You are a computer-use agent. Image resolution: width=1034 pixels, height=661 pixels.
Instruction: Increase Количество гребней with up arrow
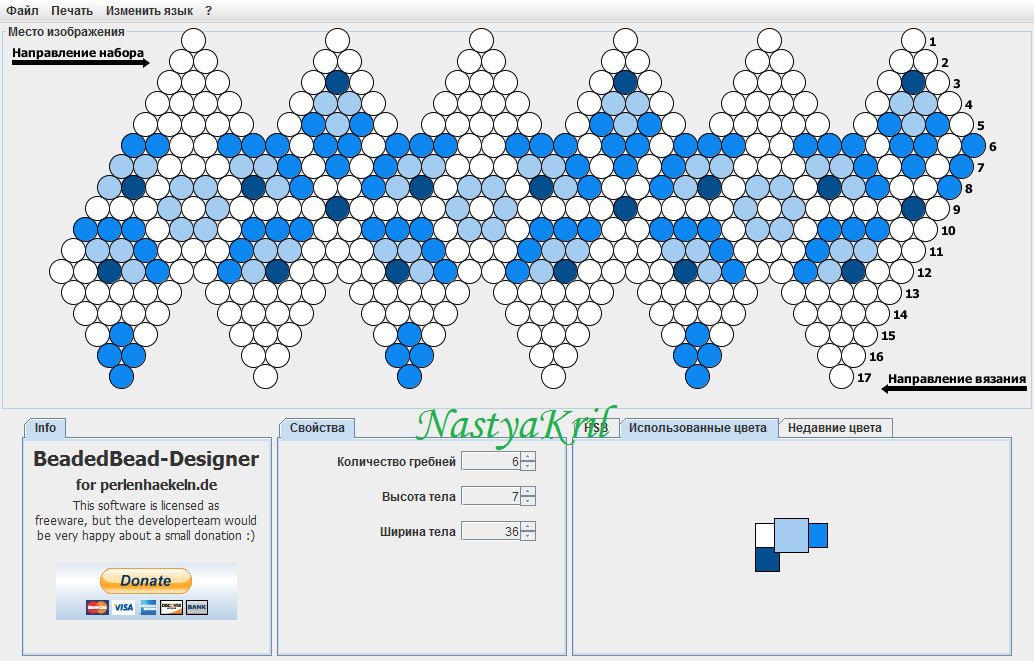pos(528,456)
